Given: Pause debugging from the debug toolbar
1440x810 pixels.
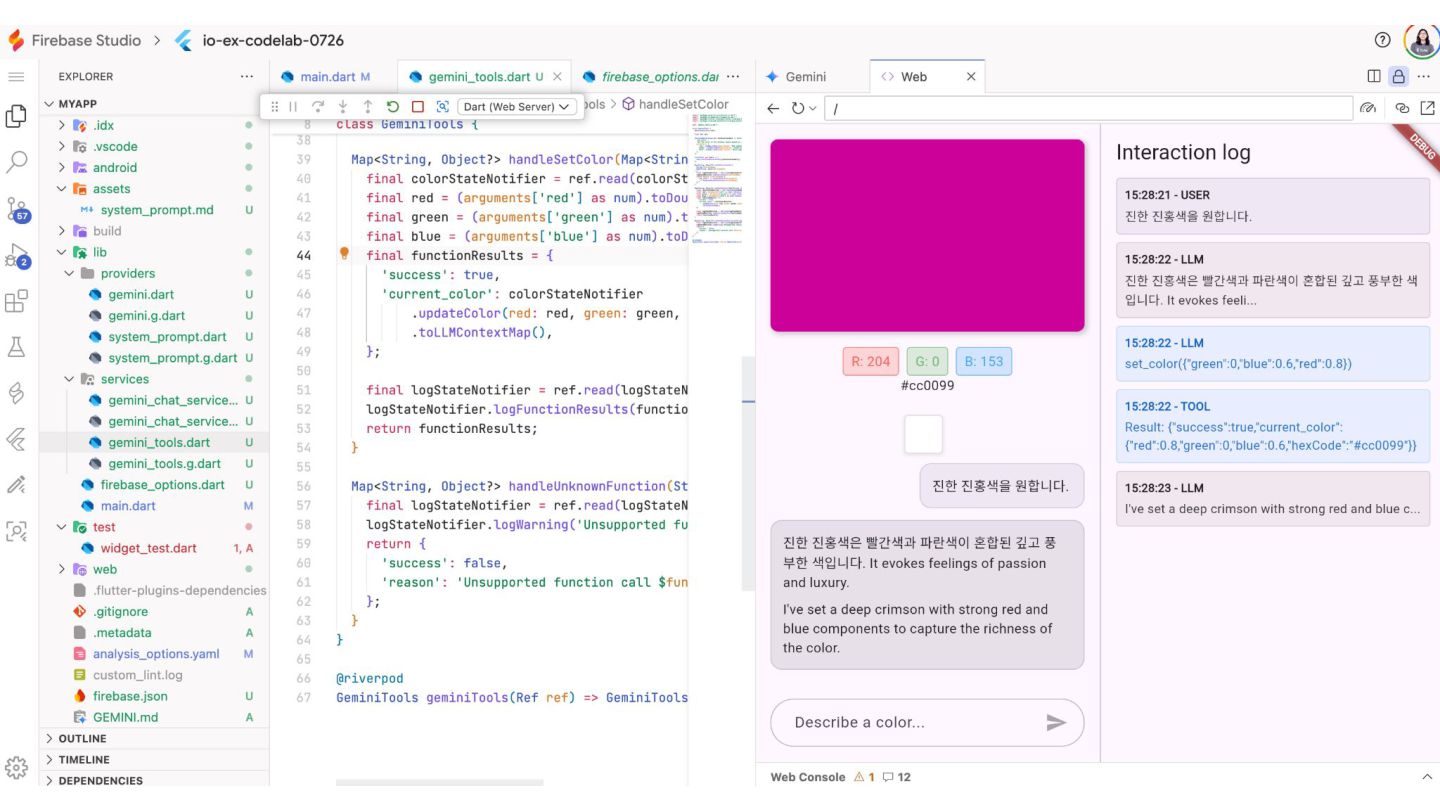Looking at the screenshot, I should [x=293, y=106].
